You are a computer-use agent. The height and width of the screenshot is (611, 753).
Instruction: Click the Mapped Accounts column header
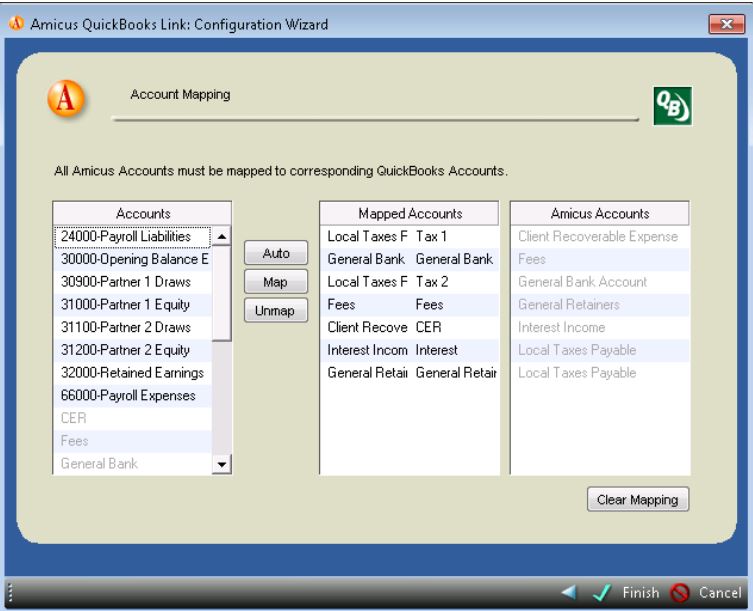pos(410,213)
